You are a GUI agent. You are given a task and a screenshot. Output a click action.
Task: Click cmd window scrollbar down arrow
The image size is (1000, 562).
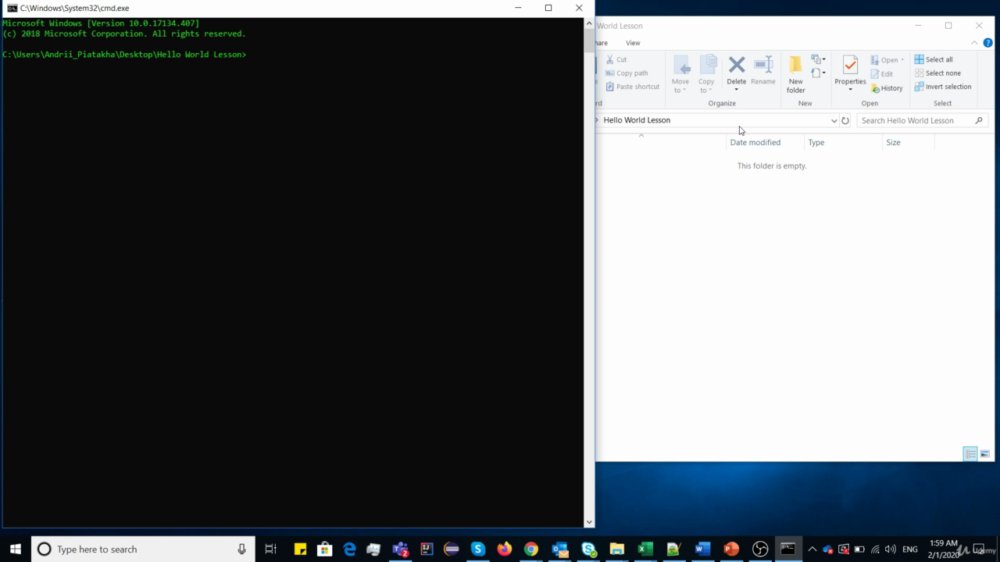pos(589,522)
